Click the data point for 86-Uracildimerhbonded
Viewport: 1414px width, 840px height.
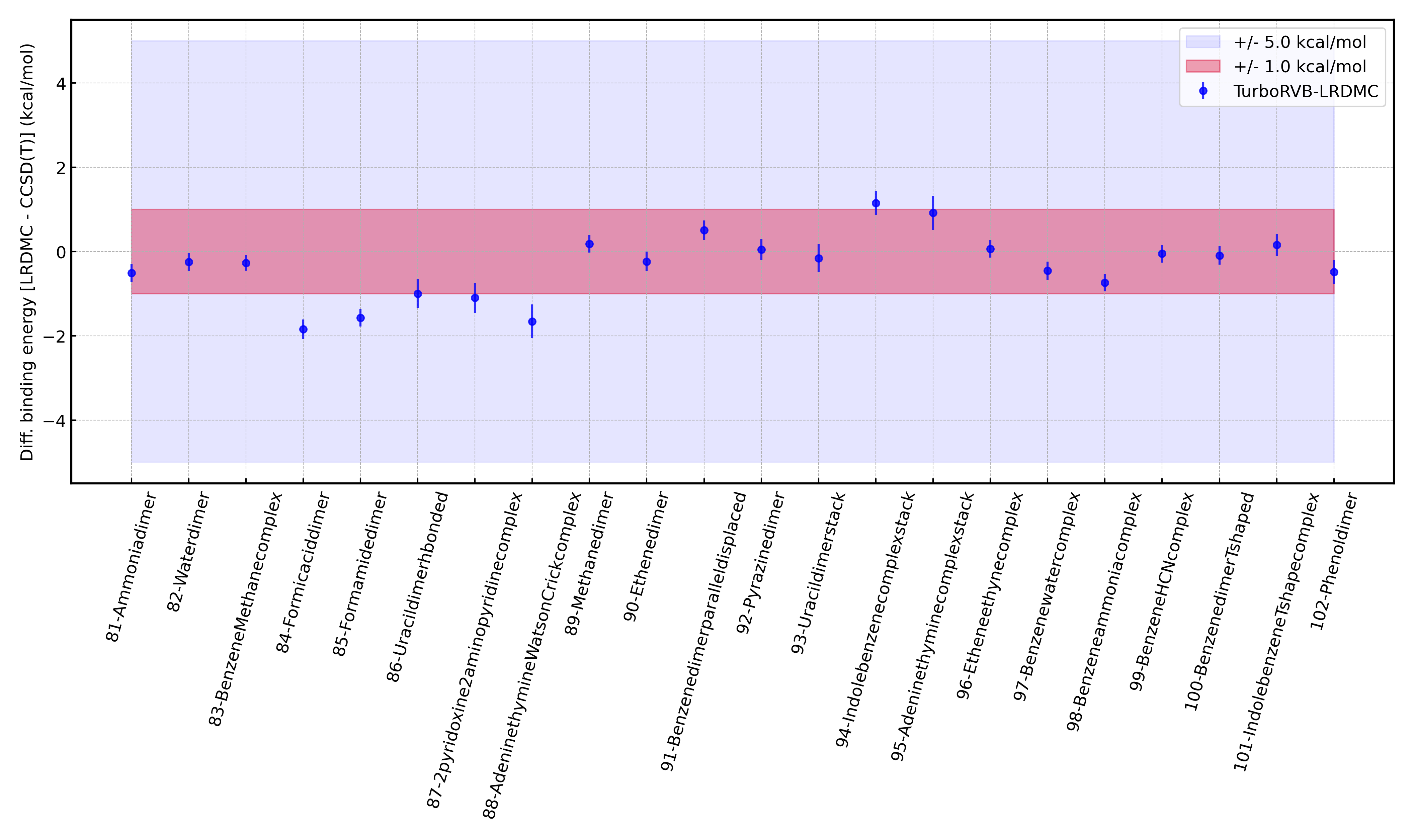pos(417,294)
